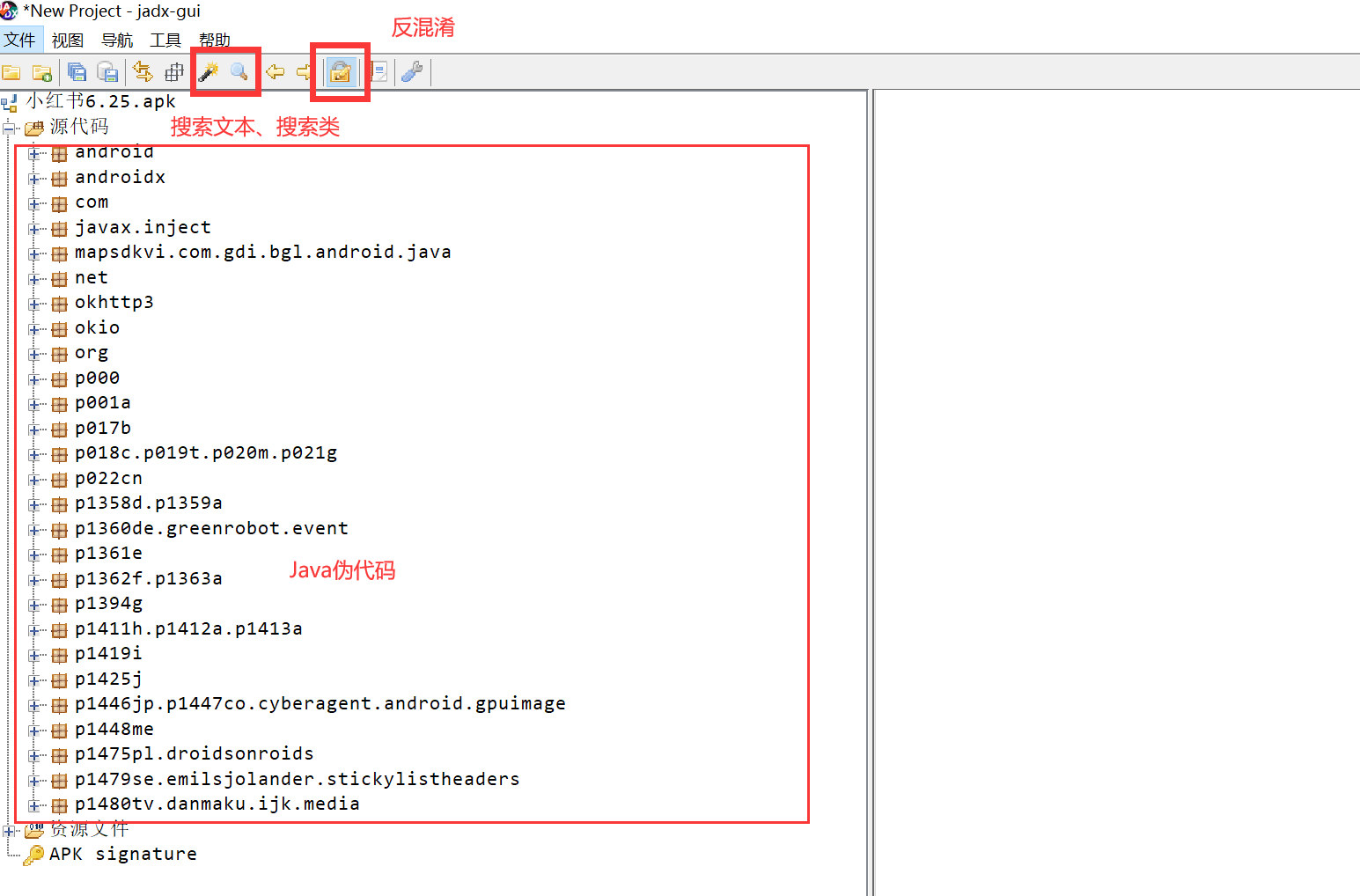Toggle the flatten packages icon

[x=174, y=72]
